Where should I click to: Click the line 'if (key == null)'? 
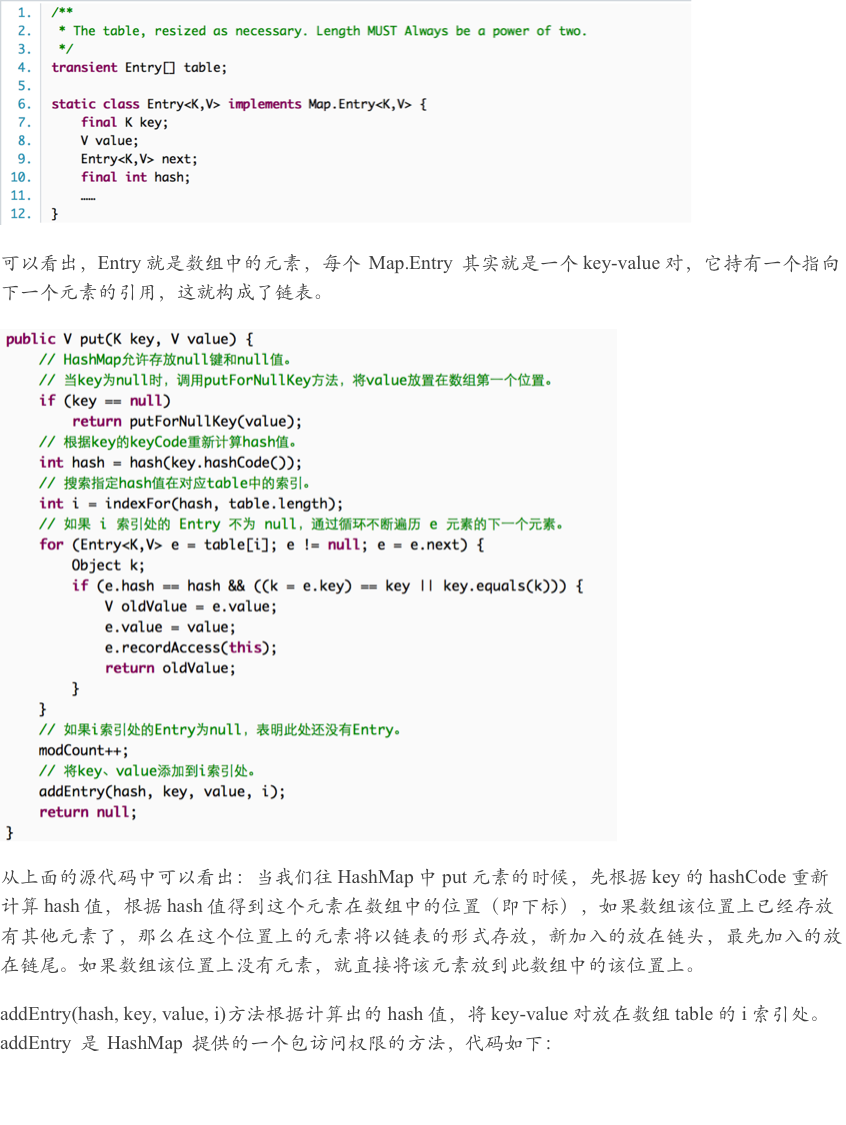point(105,400)
